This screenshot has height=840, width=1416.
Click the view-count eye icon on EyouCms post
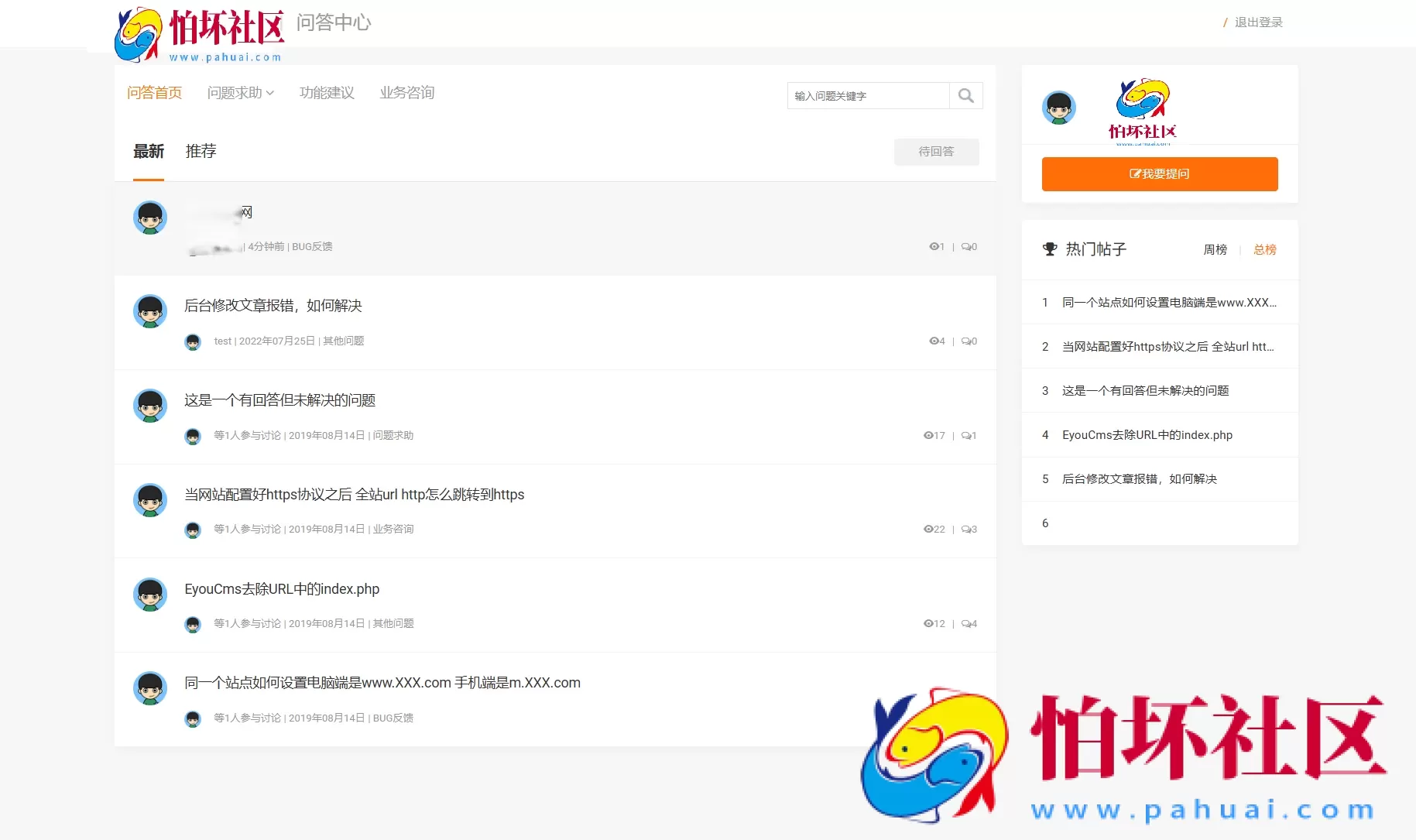click(927, 623)
